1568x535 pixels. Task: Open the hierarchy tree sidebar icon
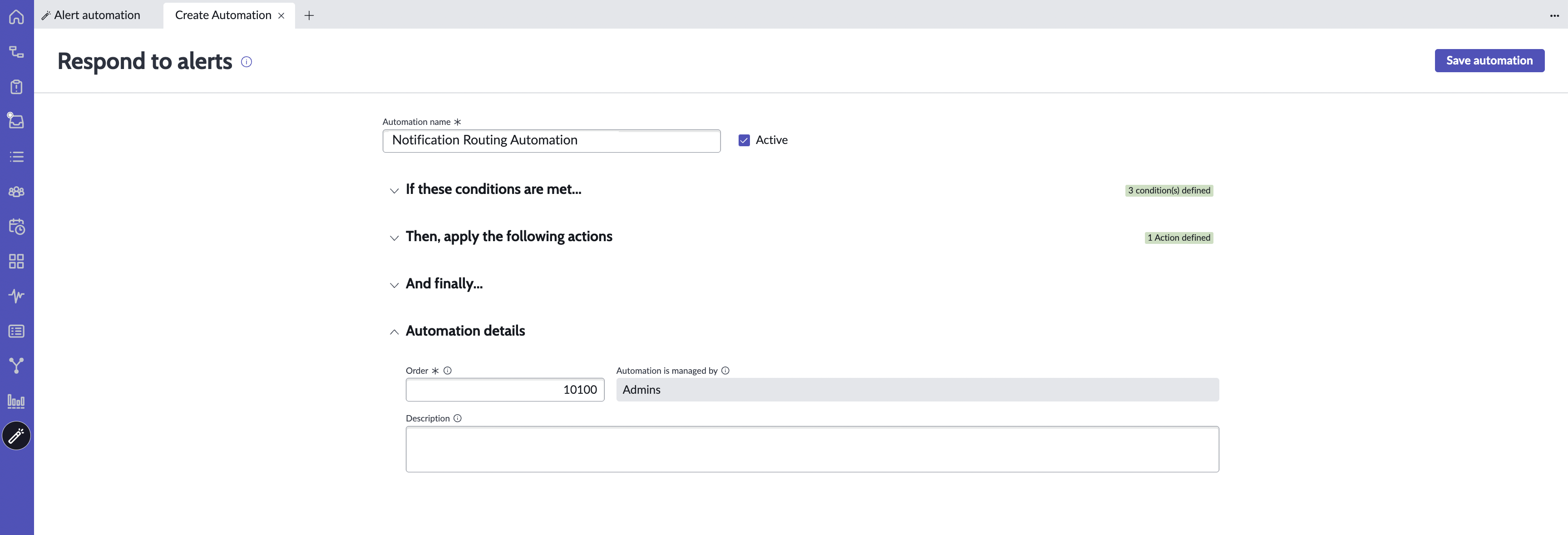pos(16,52)
